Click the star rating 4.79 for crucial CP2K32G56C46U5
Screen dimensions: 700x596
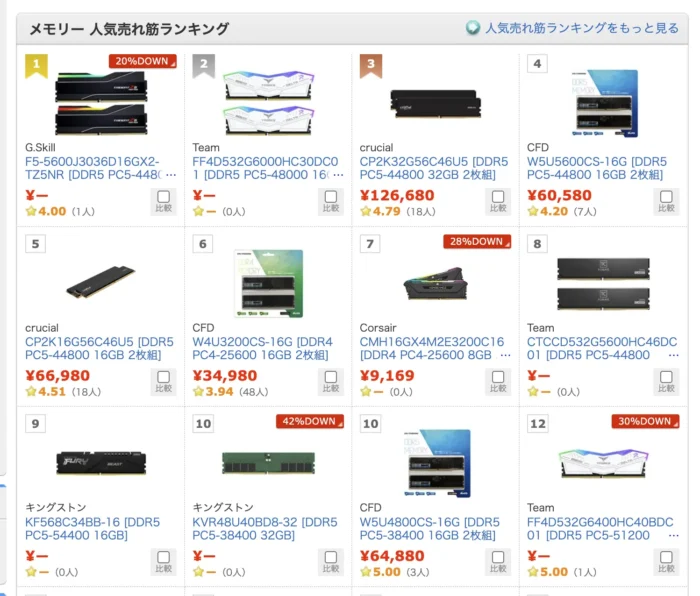[x=380, y=211]
